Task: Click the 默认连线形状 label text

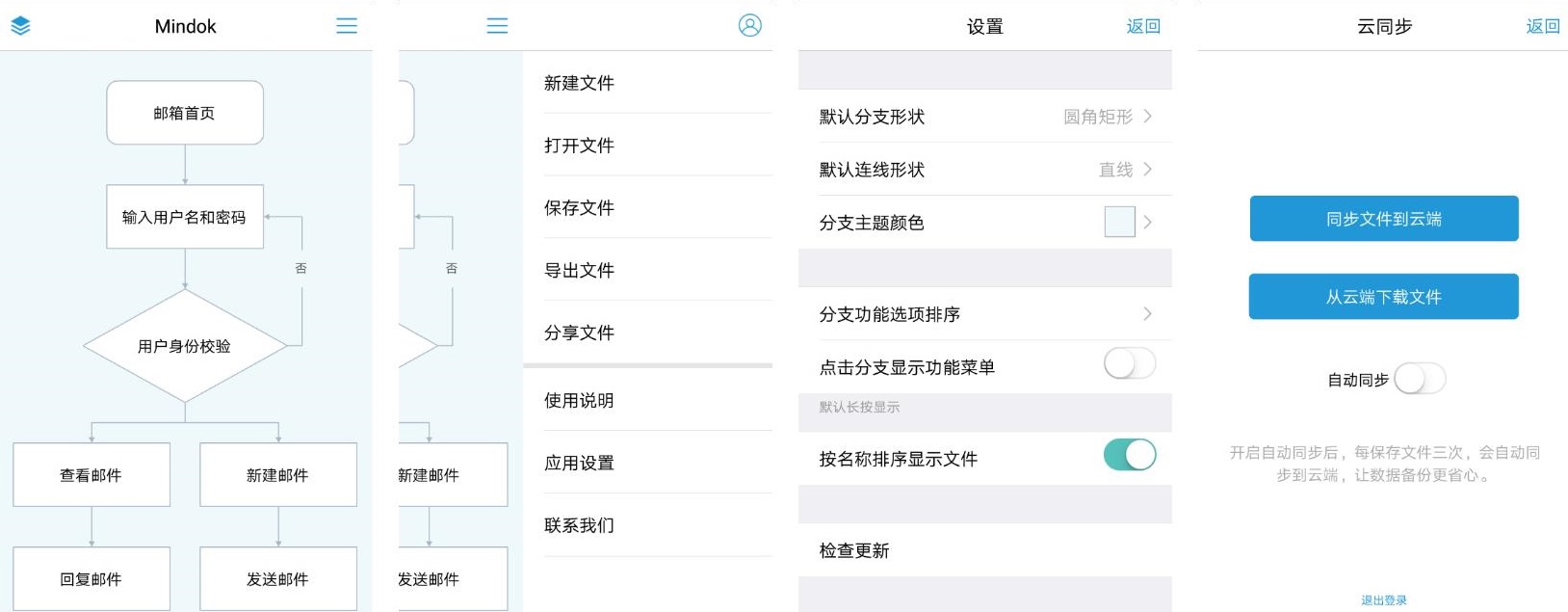Action: [x=872, y=170]
